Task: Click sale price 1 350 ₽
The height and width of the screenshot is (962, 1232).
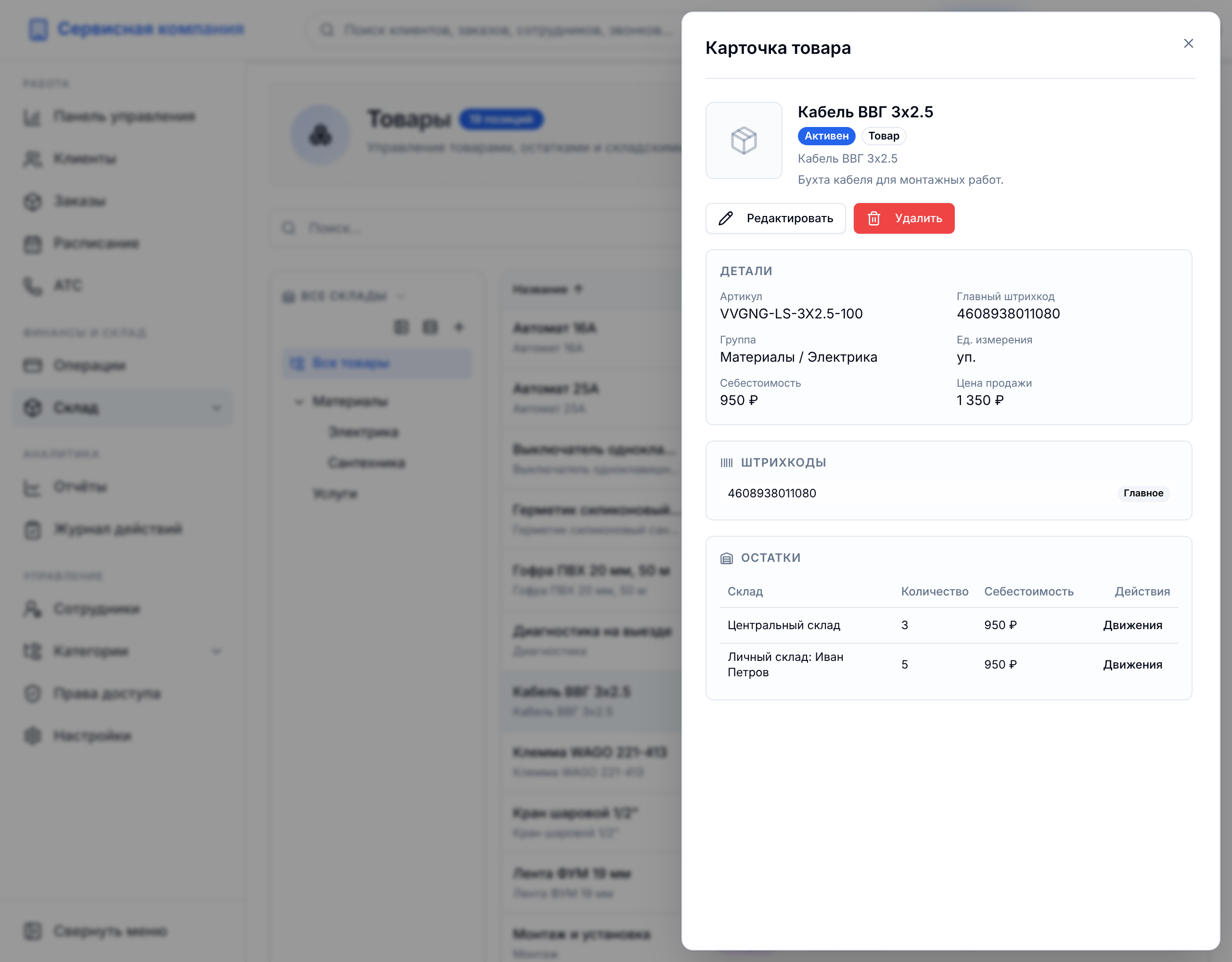Action: 980,400
